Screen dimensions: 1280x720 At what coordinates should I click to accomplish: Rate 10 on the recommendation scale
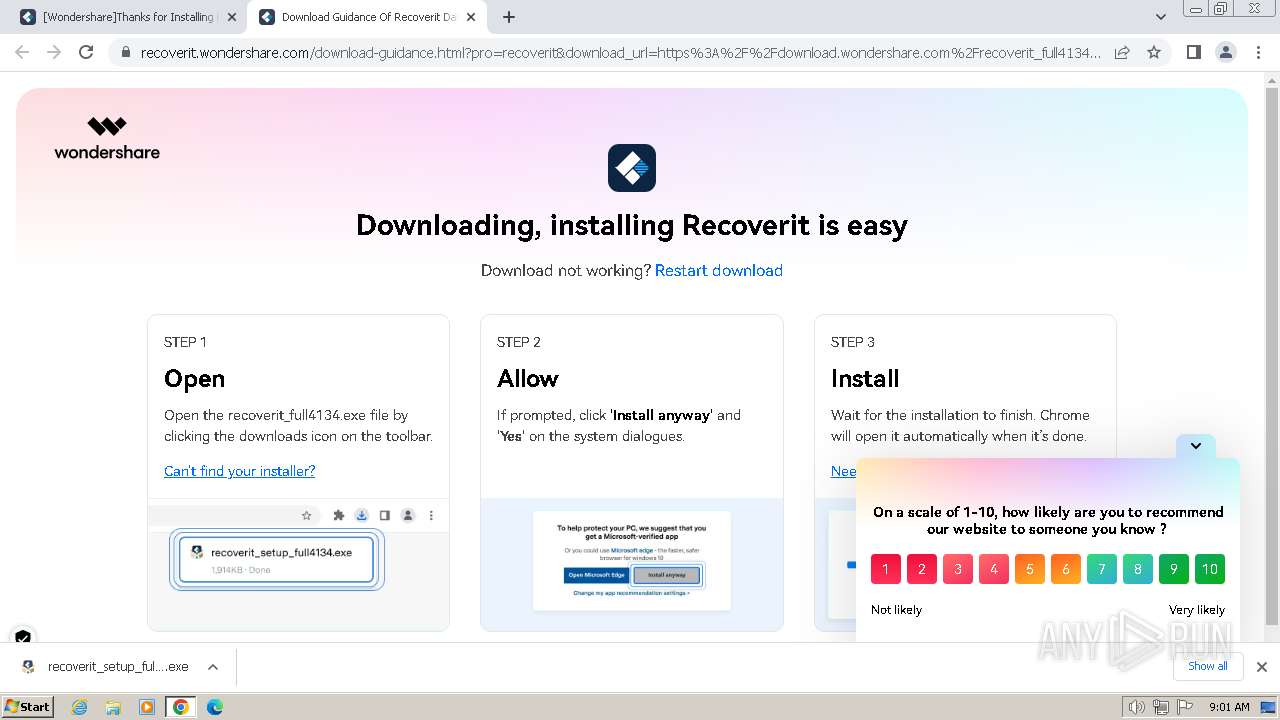pyautogui.click(x=1210, y=569)
